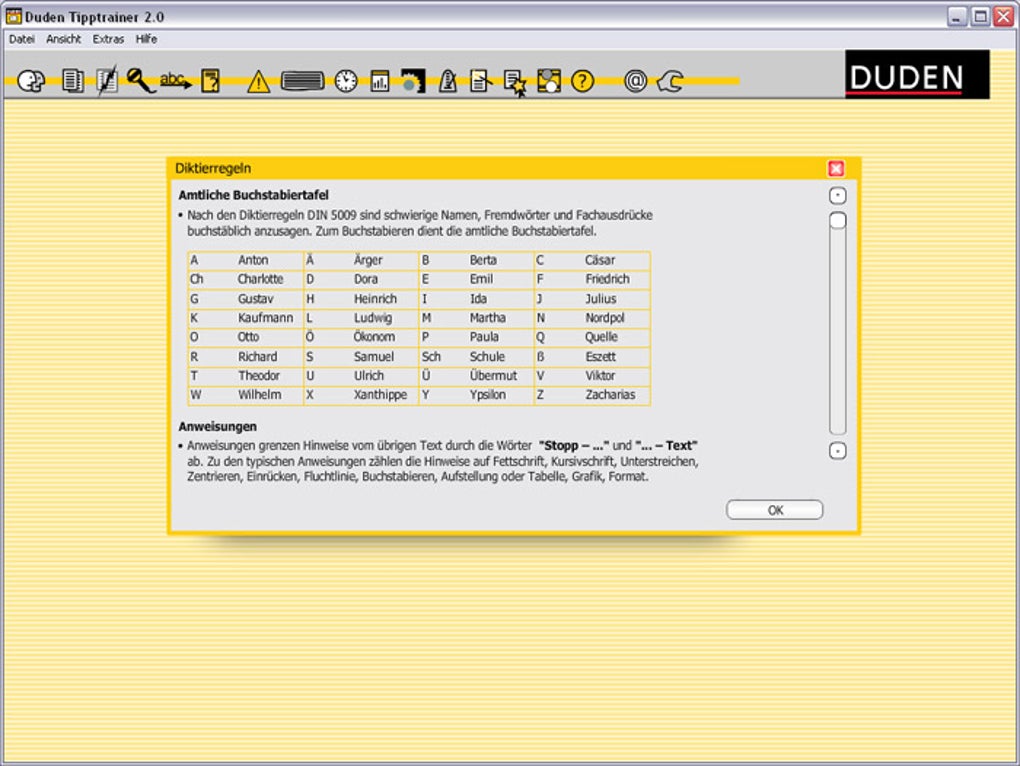The height and width of the screenshot is (766, 1020).
Task: Click table cell 'Anton'
Action: tap(253, 260)
